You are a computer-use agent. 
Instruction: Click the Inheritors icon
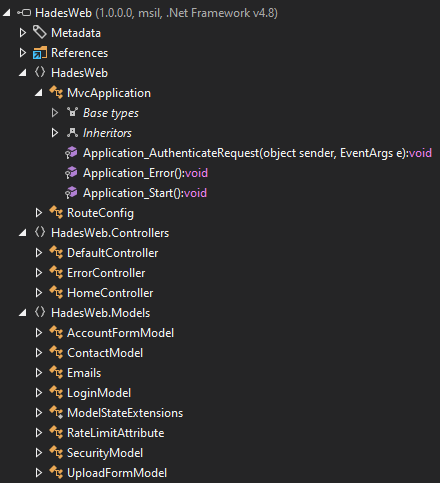[x=72, y=133]
